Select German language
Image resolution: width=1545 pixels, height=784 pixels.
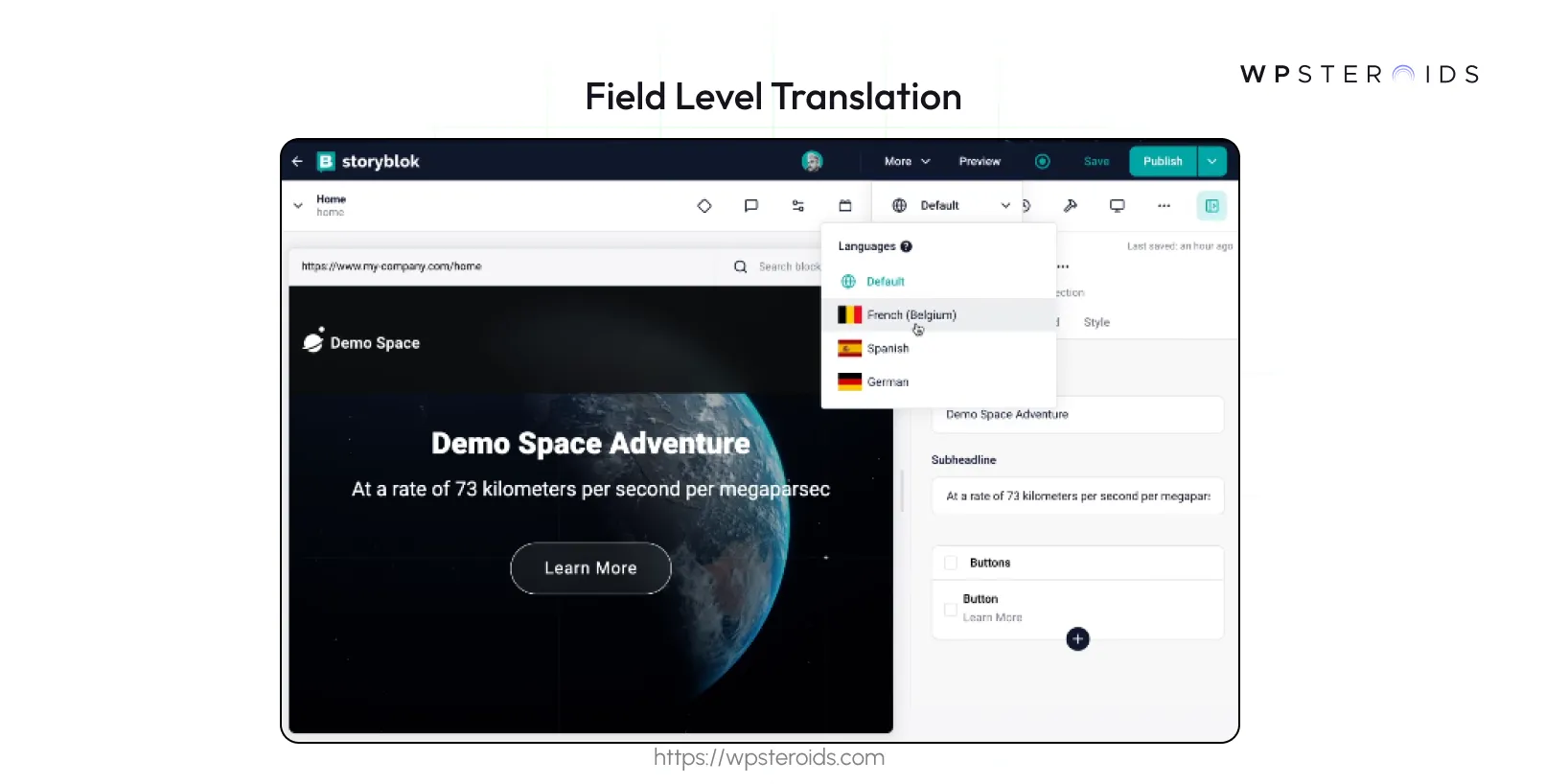click(939, 381)
